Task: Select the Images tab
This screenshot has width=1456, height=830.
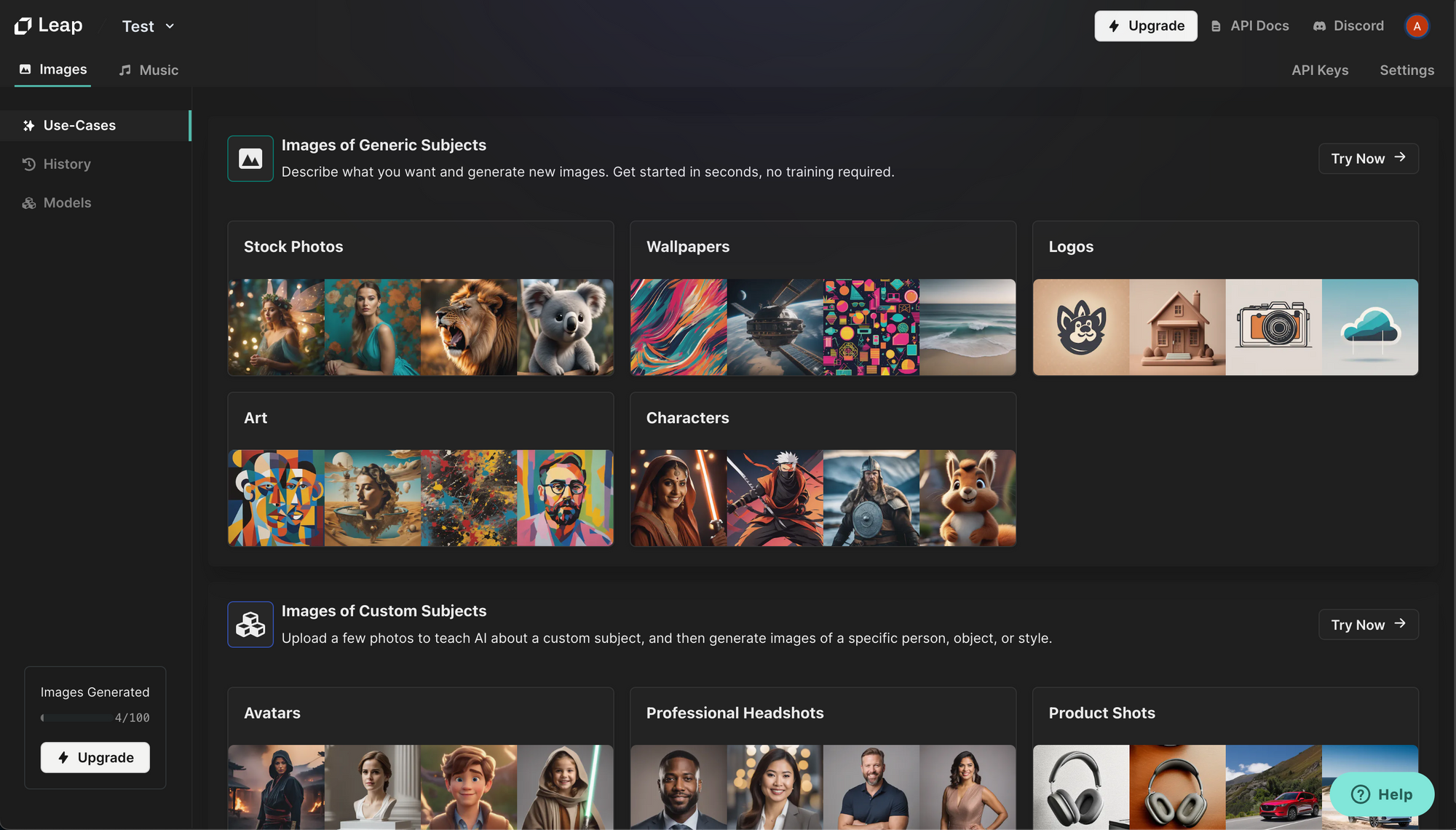Action: pyautogui.click(x=53, y=69)
